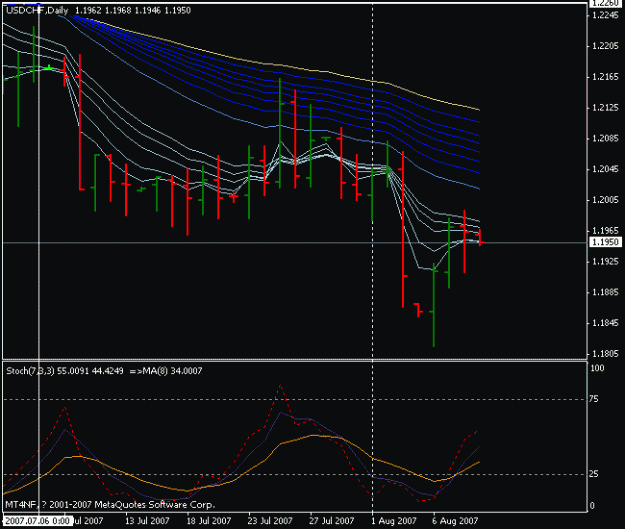
Task: Click the 1 Aug 2007 date label
Action: point(394,521)
